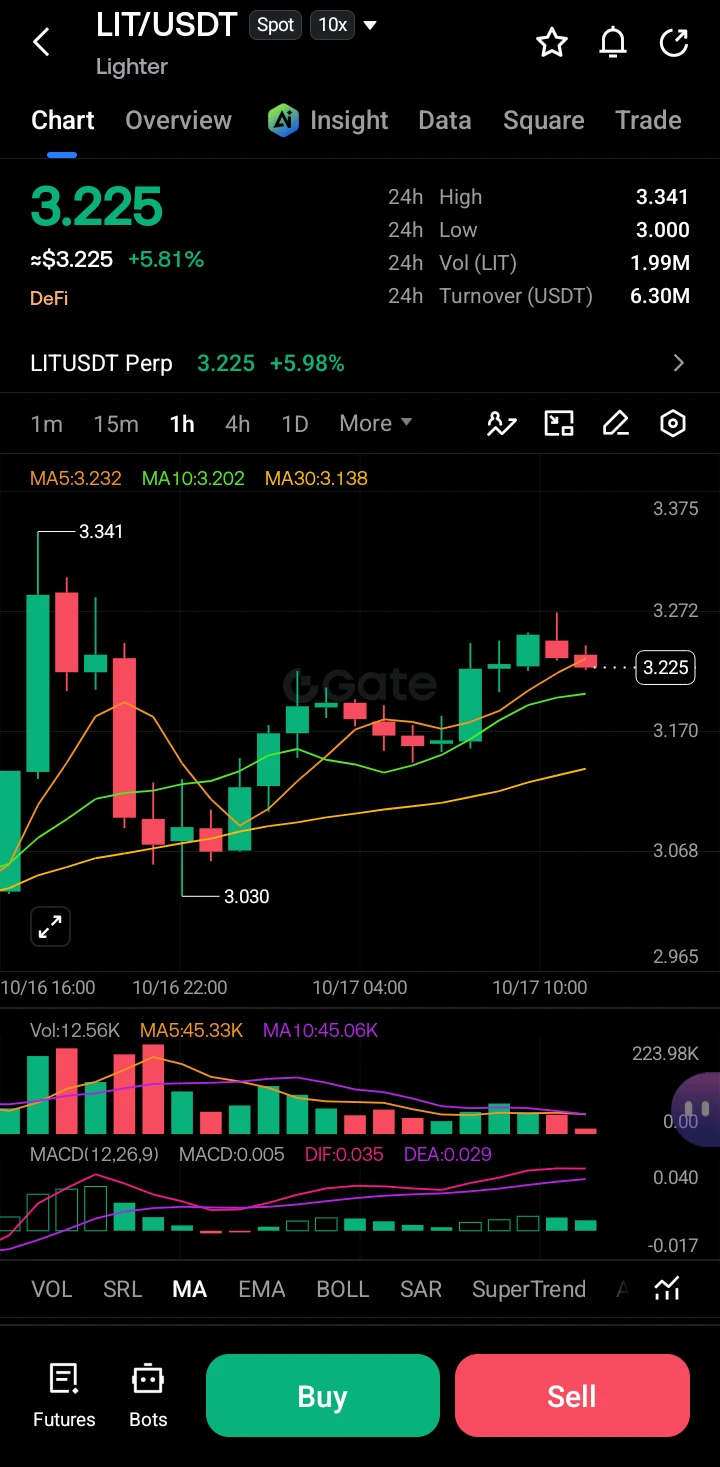Image resolution: width=720 pixels, height=1467 pixels.
Task: Select the EMA indicator
Action: [262, 1289]
